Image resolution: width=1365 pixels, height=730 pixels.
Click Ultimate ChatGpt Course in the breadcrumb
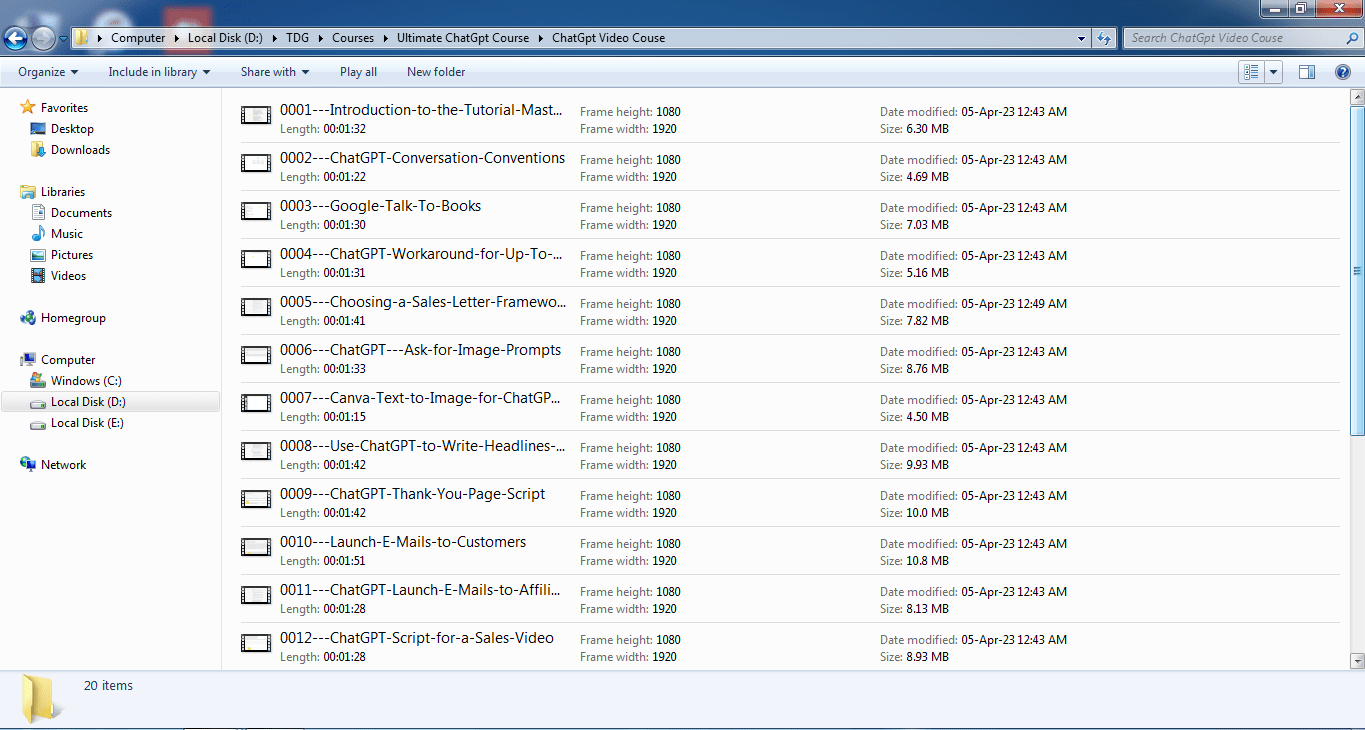[x=463, y=38]
